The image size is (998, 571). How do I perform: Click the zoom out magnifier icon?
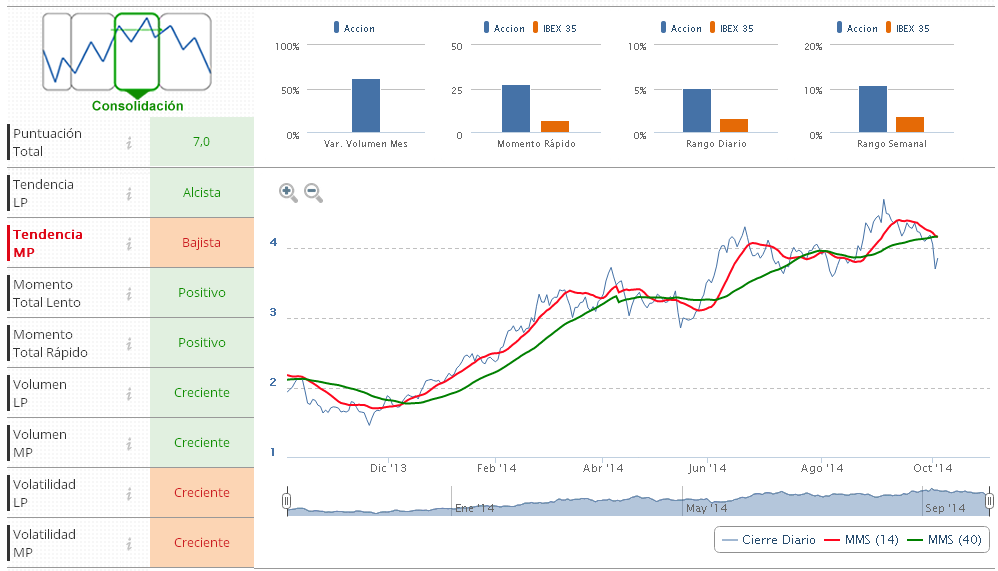[313, 192]
